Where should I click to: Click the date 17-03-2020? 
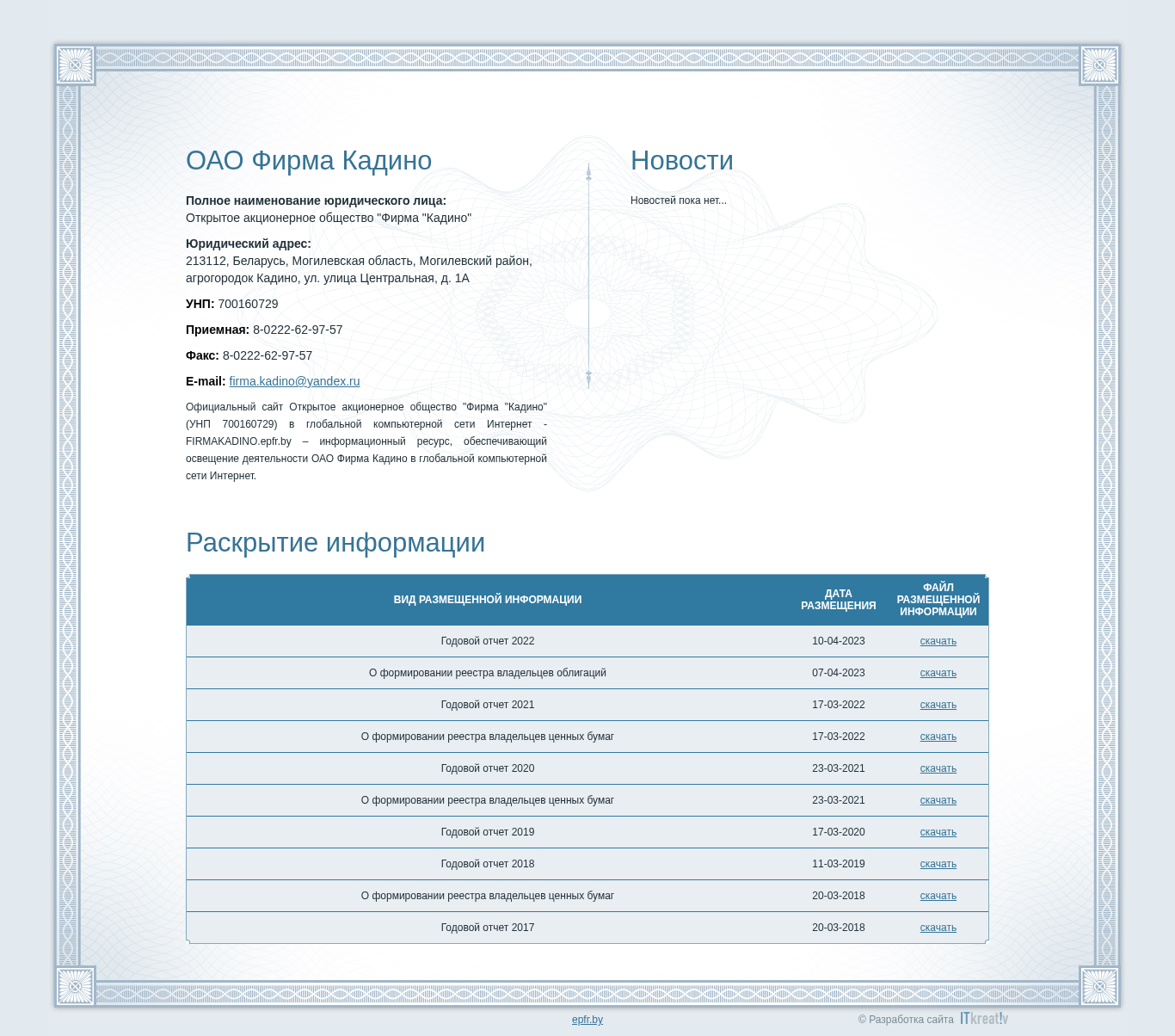point(839,832)
